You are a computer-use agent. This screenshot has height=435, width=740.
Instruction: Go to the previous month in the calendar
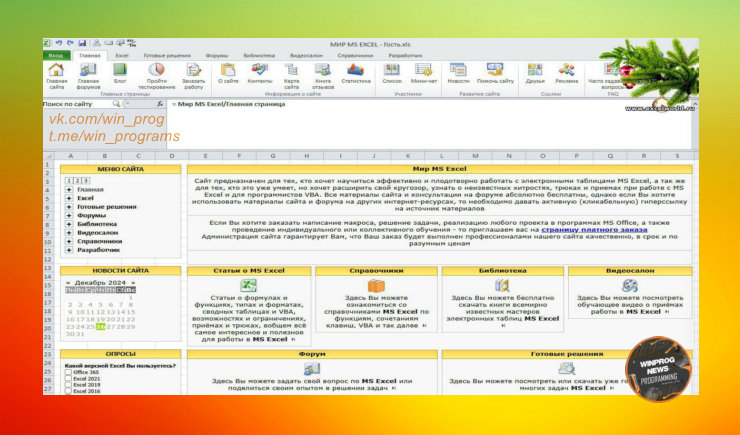pyautogui.click(x=68, y=283)
